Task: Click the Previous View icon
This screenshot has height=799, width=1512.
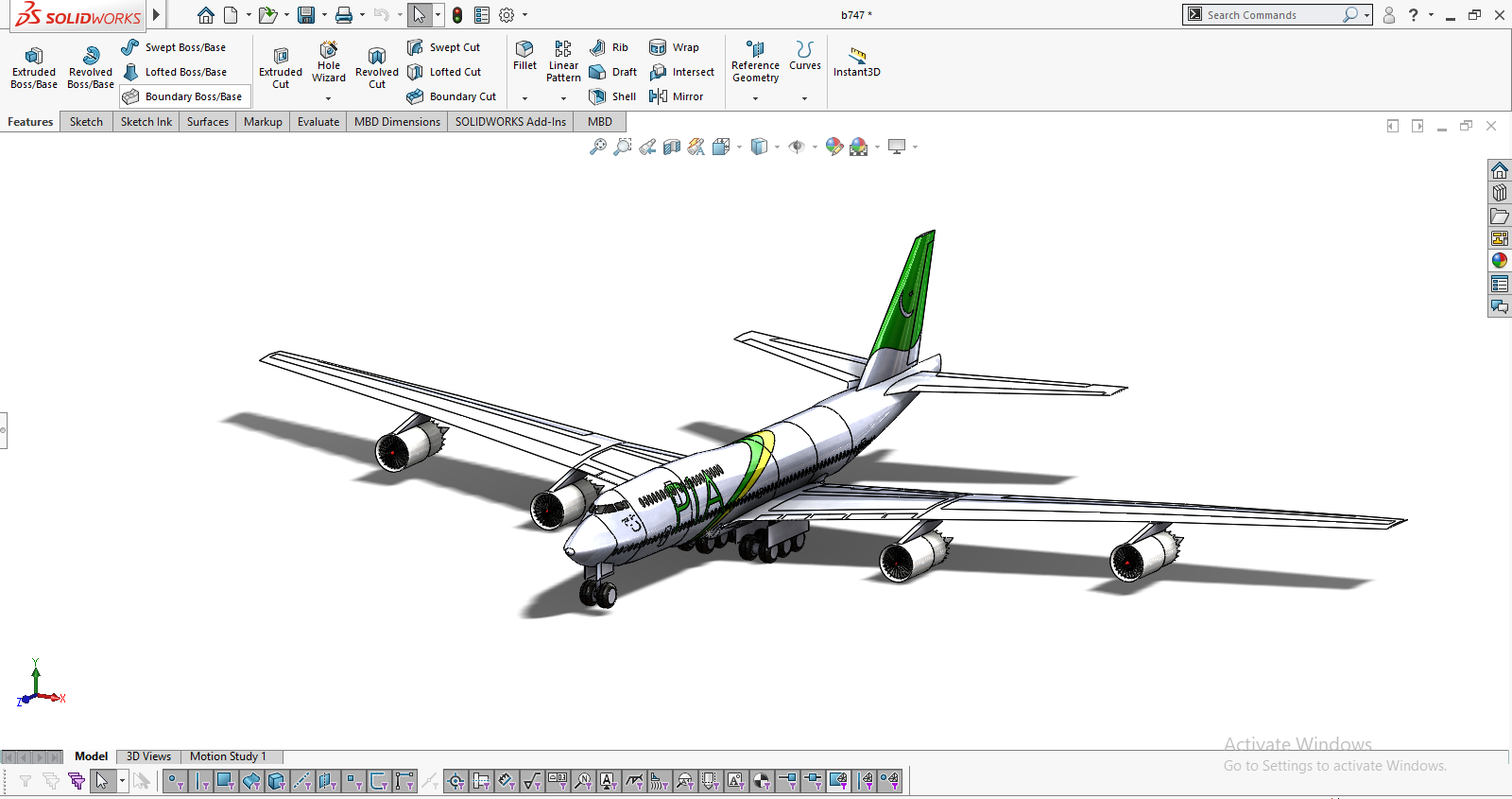Action: coord(647,147)
